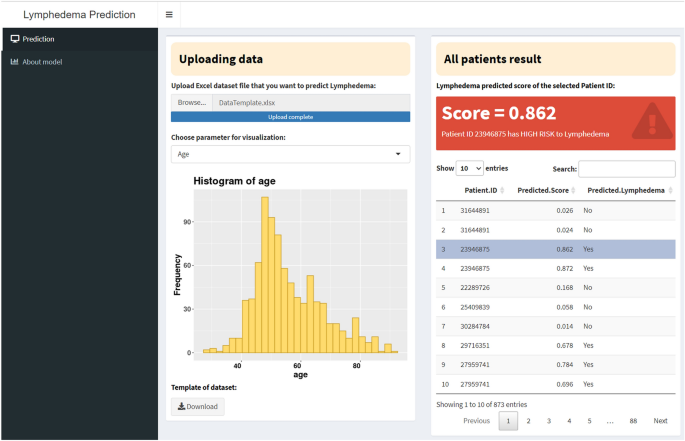Open the Show 10 entries dropdown

[x=470, y=168]
